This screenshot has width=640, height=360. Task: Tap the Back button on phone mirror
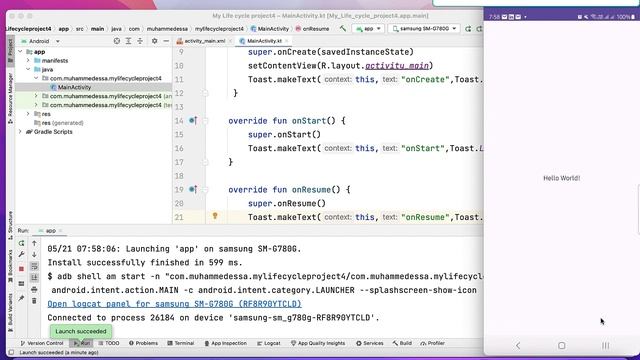coord(518,346)
